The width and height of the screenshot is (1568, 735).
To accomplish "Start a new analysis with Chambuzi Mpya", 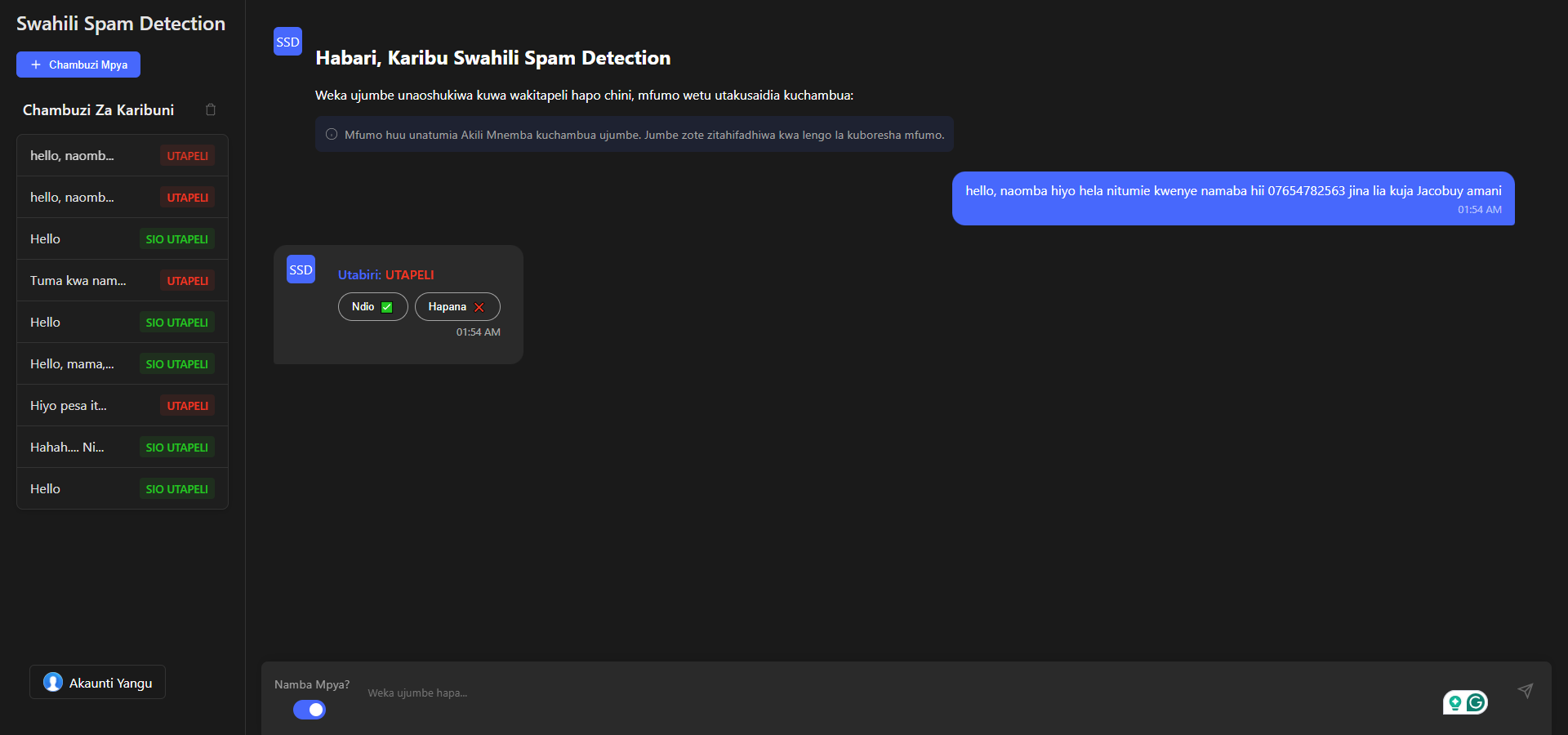I will (x=78, y=64).
